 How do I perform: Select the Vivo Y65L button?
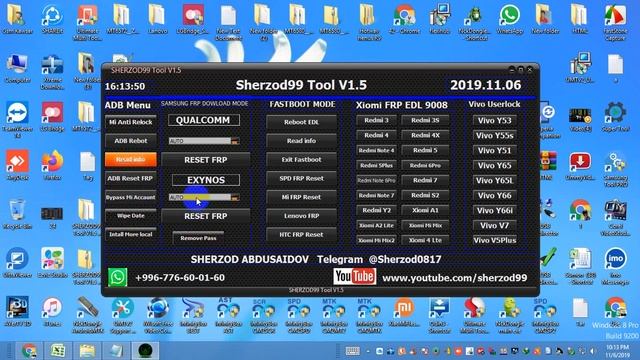pyautogui.click(x=494, y=180)
